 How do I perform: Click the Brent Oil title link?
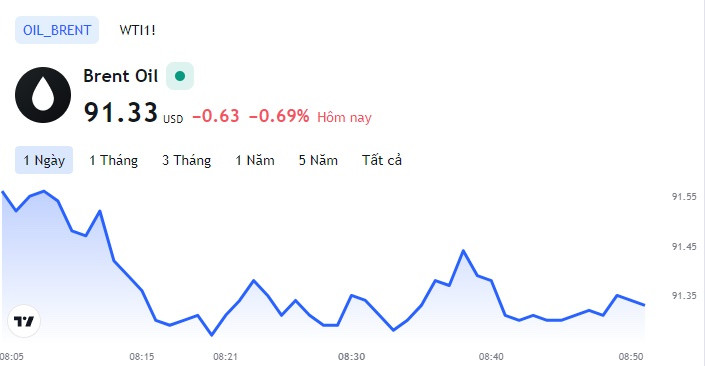click(120, 76)
